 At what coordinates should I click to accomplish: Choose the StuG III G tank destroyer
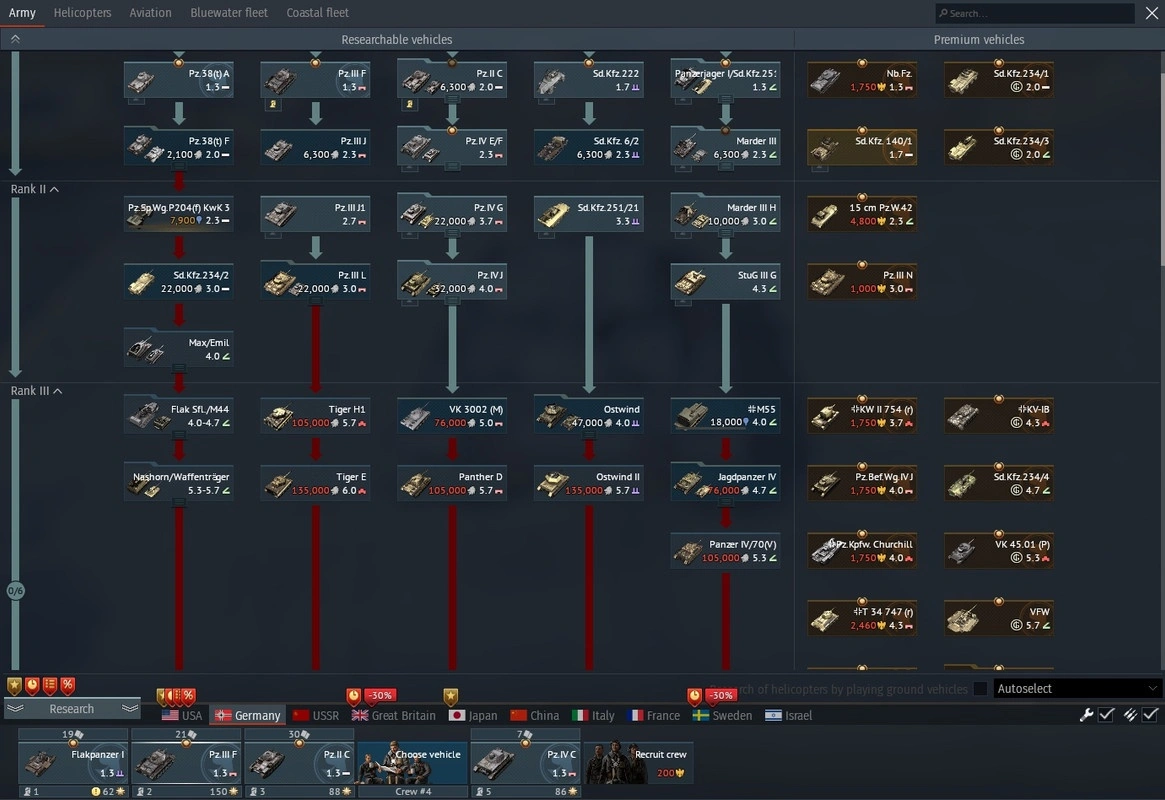[x=725, y=282]
